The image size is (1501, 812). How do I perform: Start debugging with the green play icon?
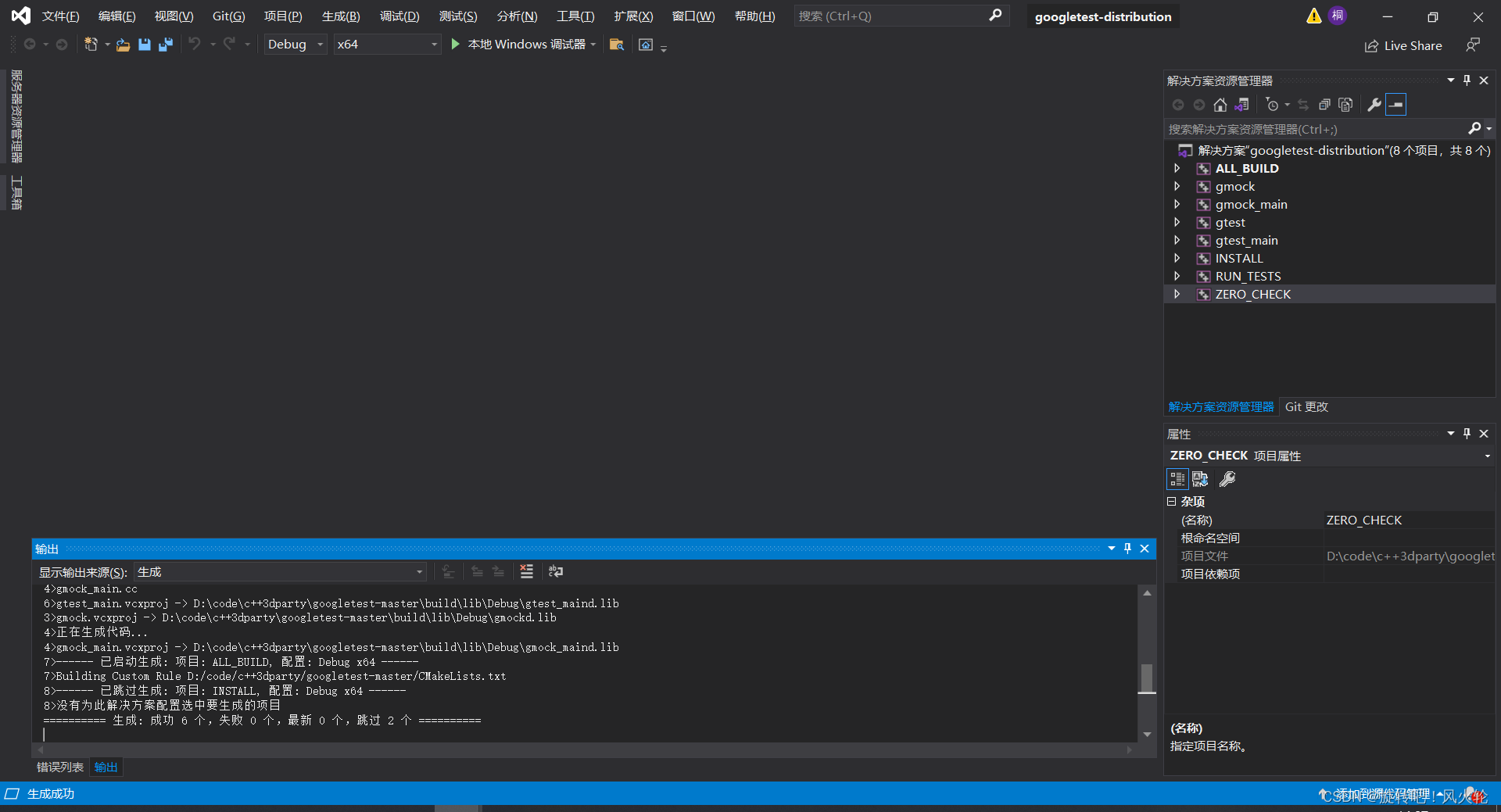click(x=456, y=45)
